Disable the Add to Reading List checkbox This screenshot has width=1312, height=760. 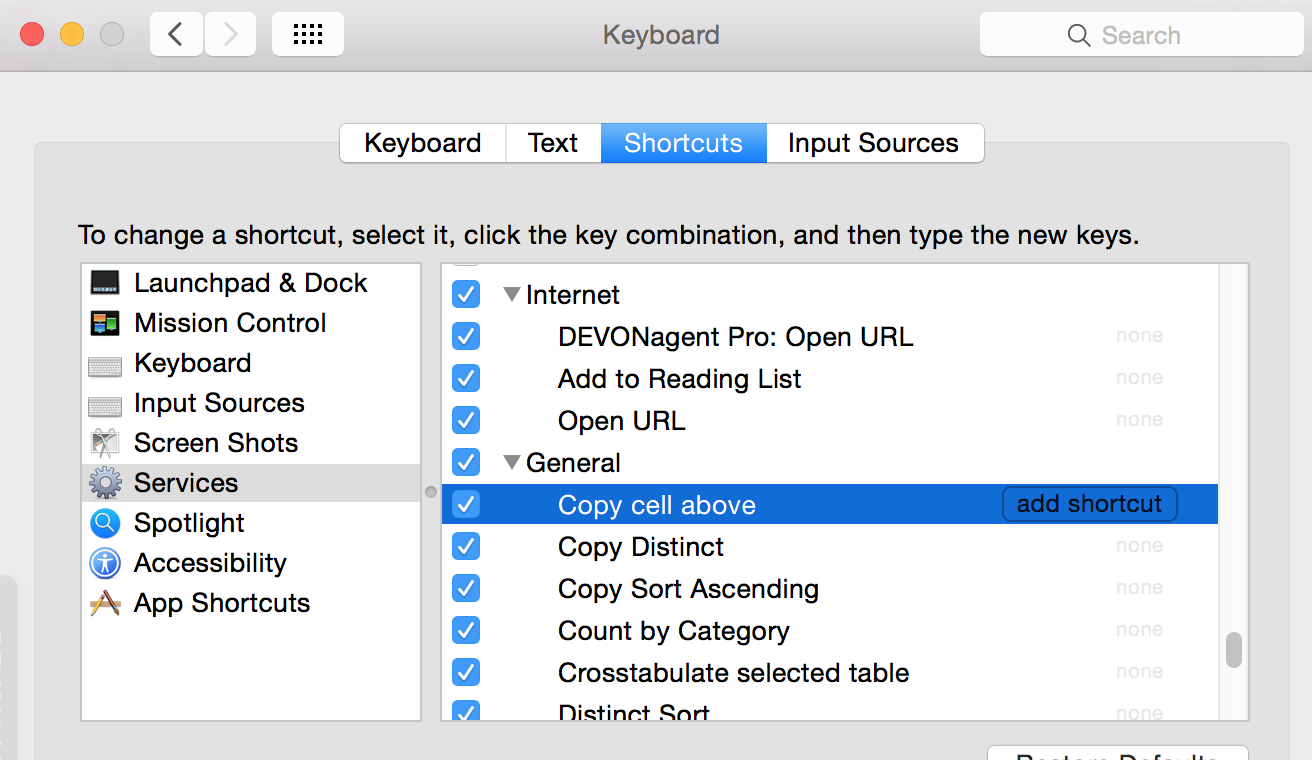466,379
